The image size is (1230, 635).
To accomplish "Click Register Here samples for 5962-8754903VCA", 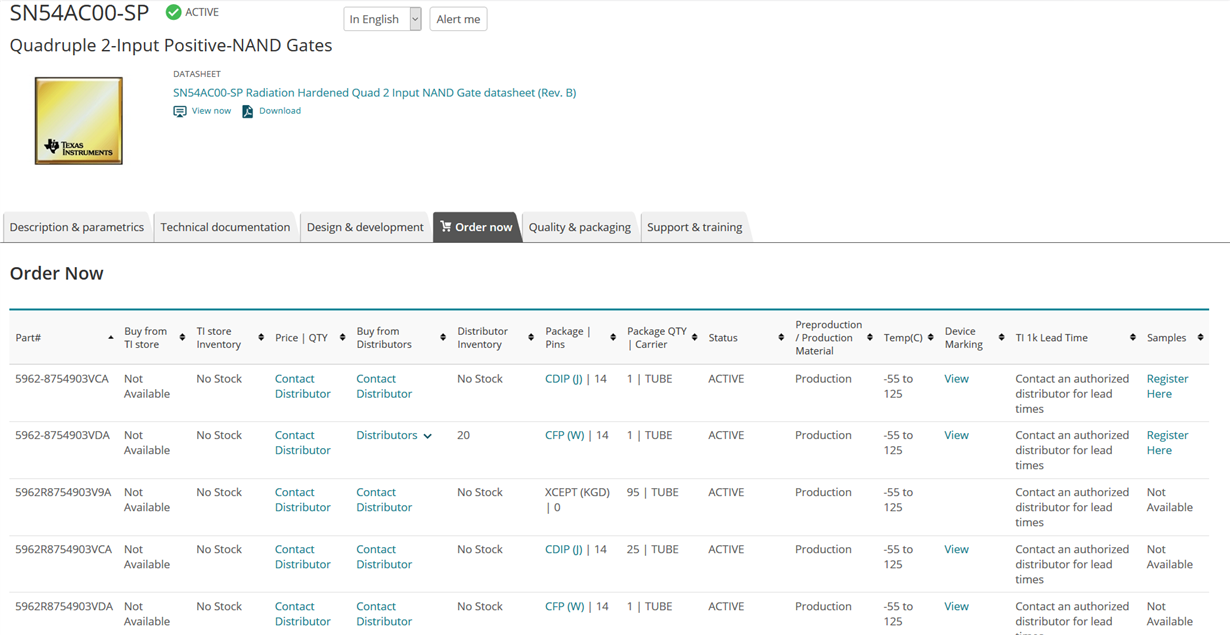I will coord(1167,386).
